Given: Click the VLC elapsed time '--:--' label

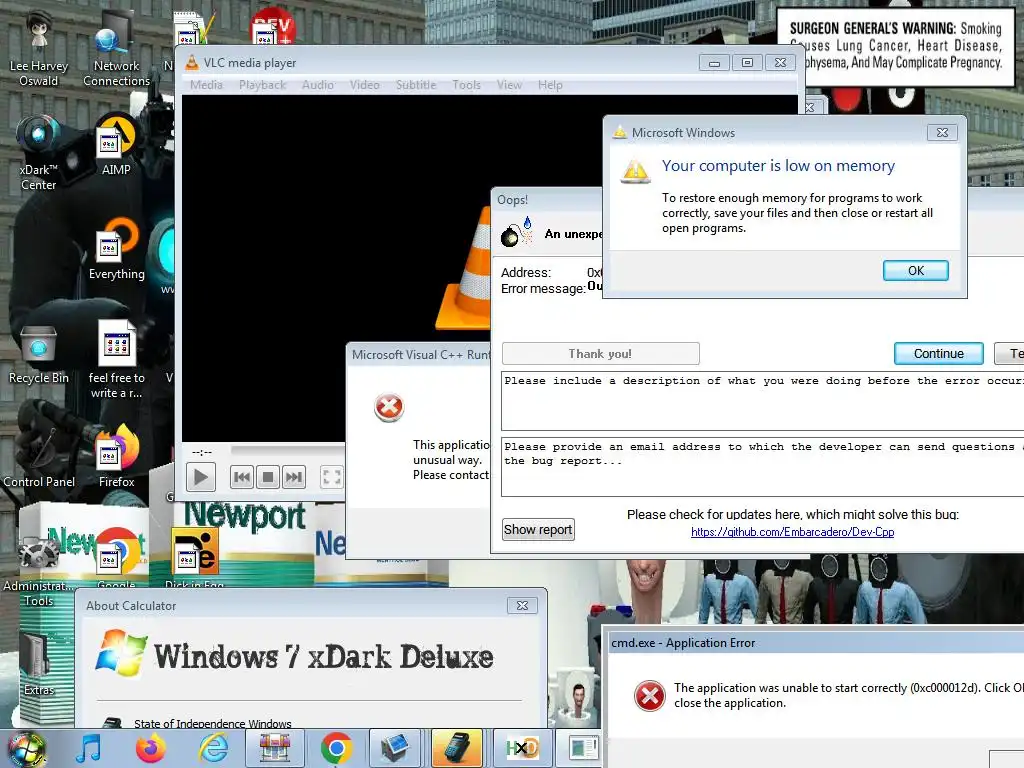Looking at the screenshot, I should click(x=202, y=452).
